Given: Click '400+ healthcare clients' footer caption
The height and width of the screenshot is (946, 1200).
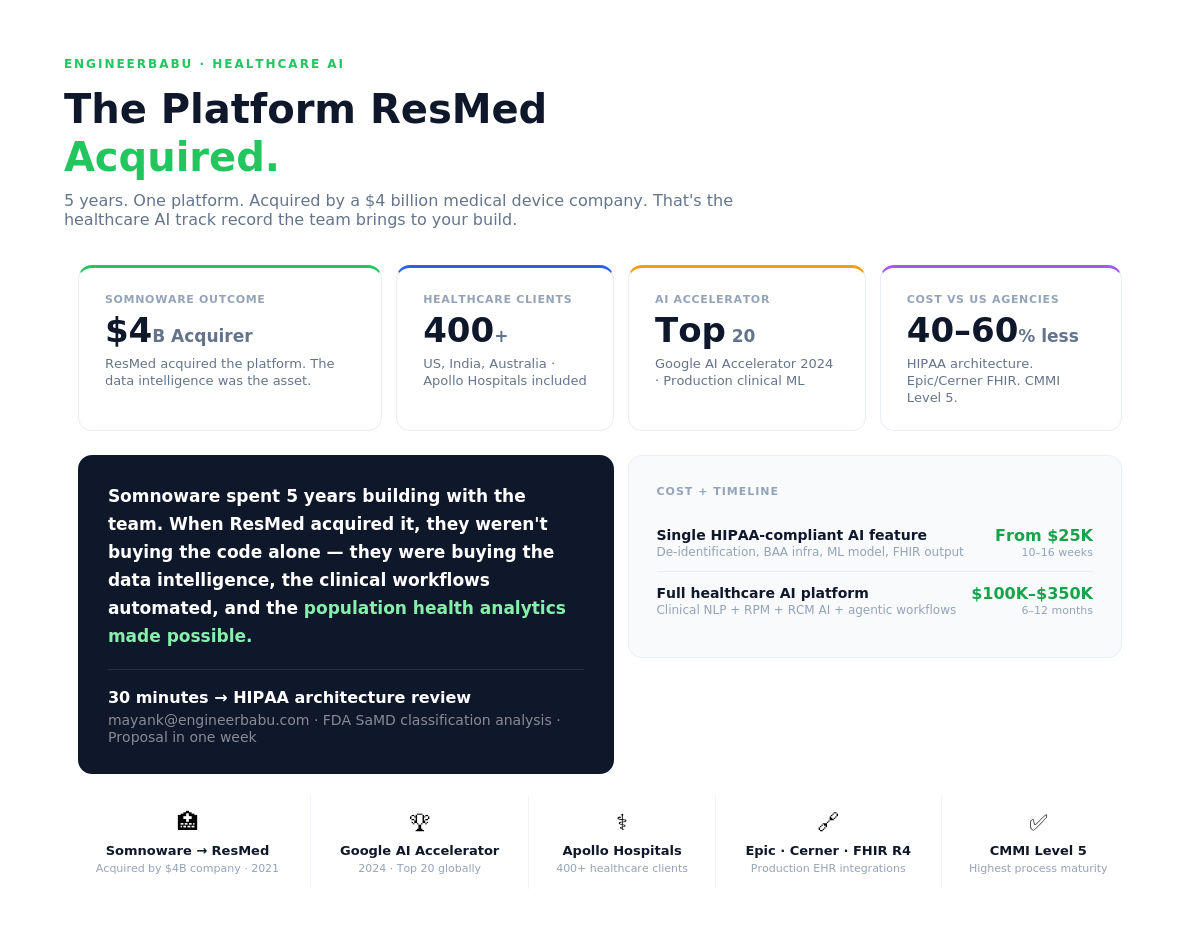Looking at the screenshot, I should click(x=622, y=868).
